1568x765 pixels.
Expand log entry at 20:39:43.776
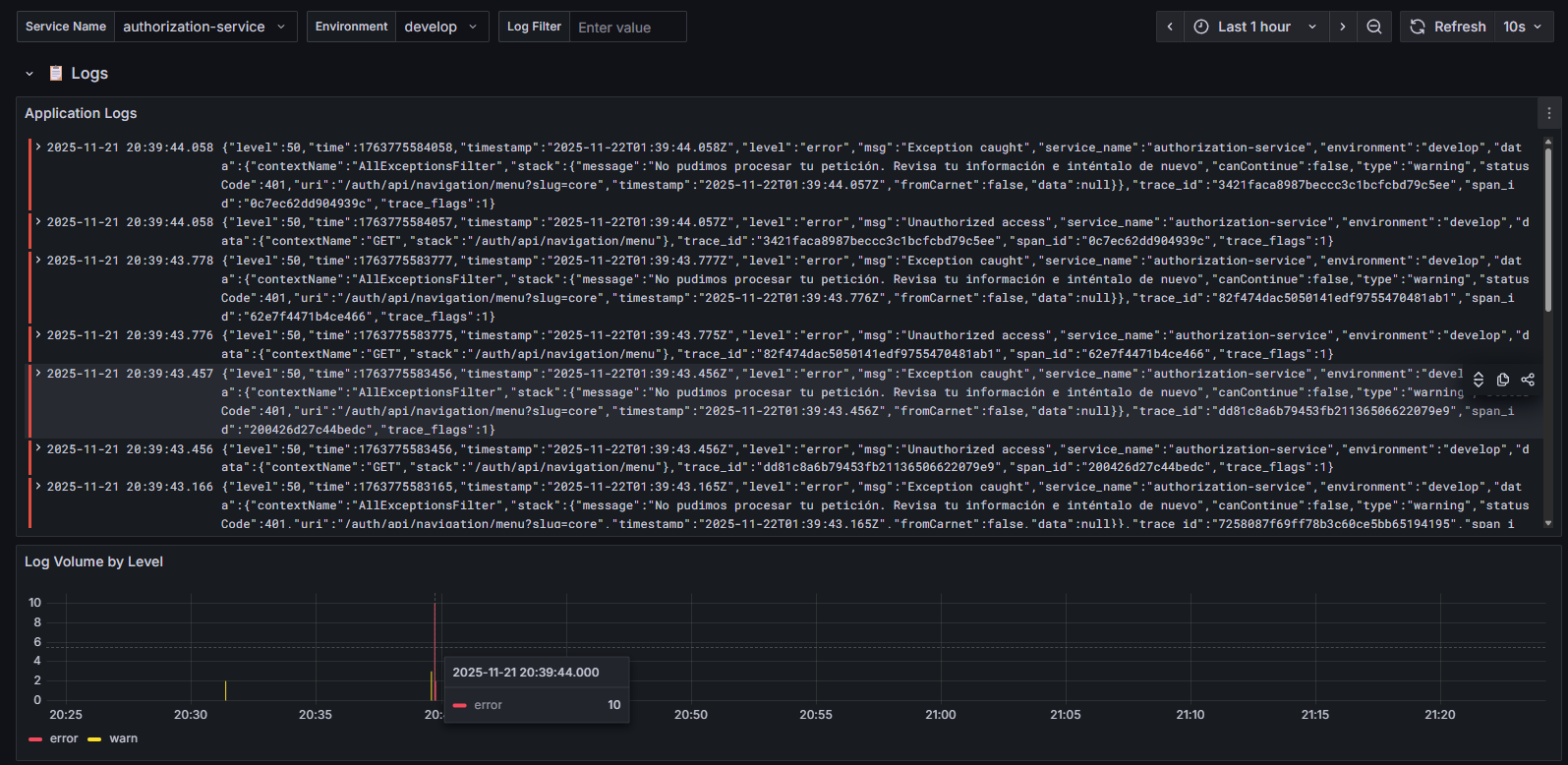point(38,334)
